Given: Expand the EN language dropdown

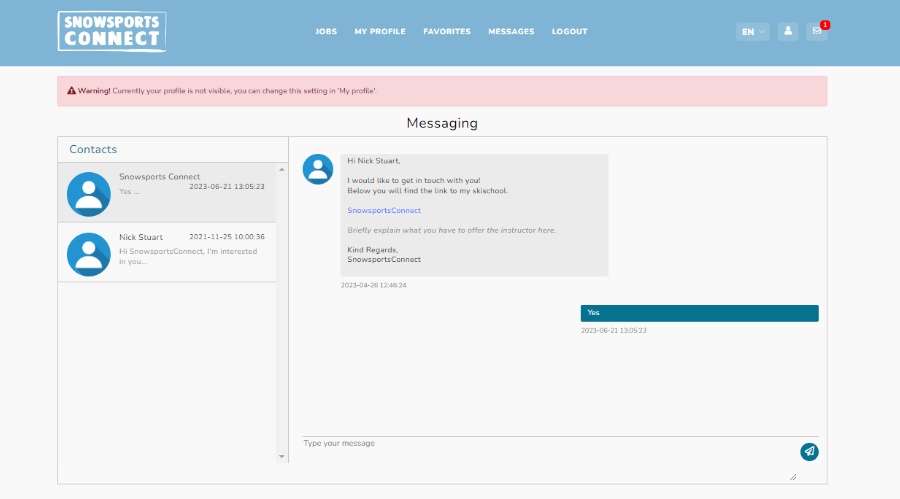Looking at the screenshot, I should 752,31.
